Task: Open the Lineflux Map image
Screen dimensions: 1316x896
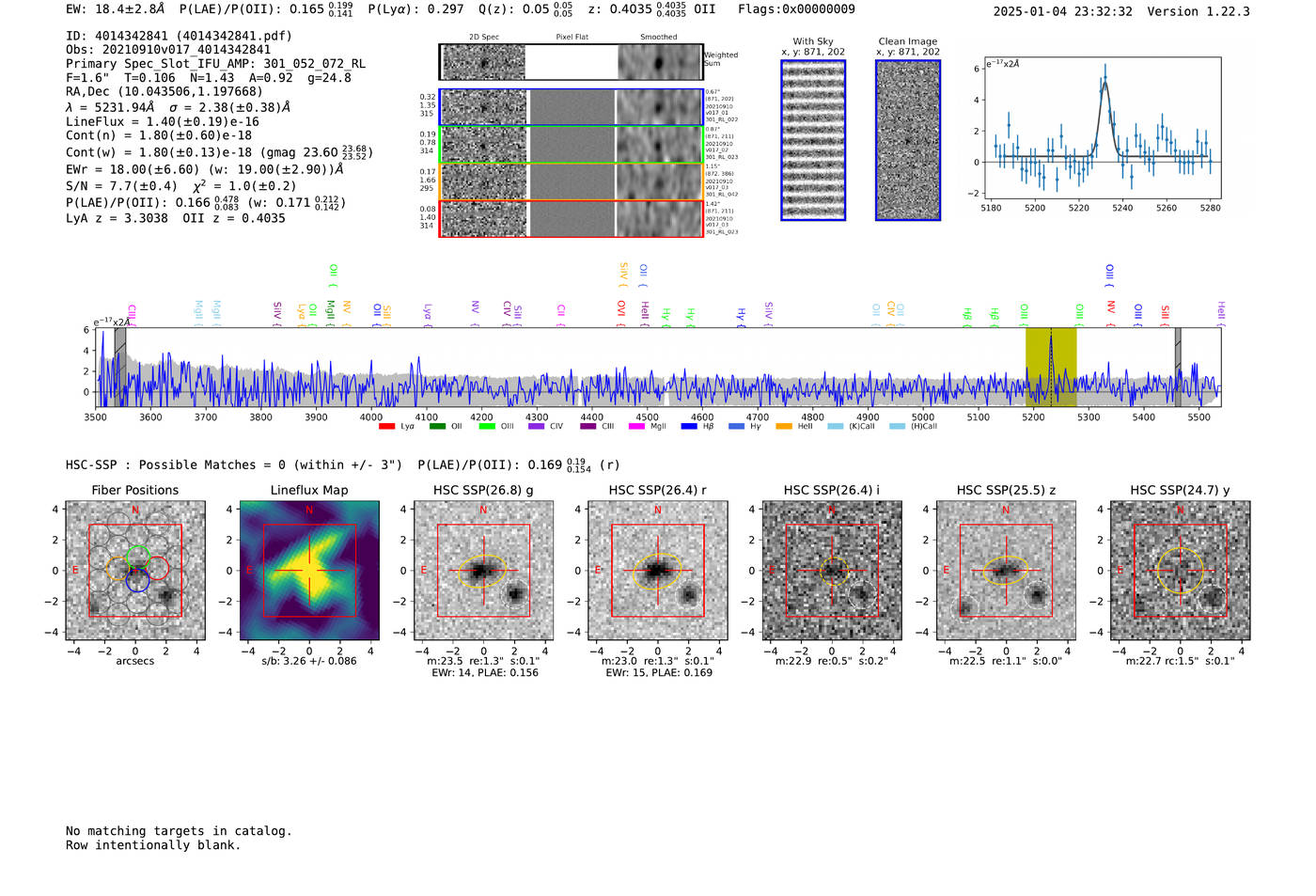Action: pos(309,571)
